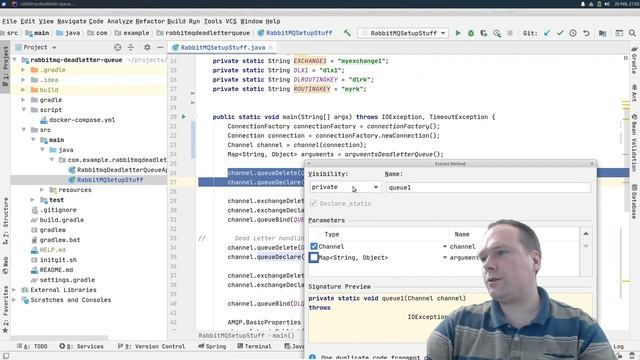Image resolution: width=640 pixels, height=360 pixels.
Task: Close the Extract Method dialog
Action: (x=592, y=164)
